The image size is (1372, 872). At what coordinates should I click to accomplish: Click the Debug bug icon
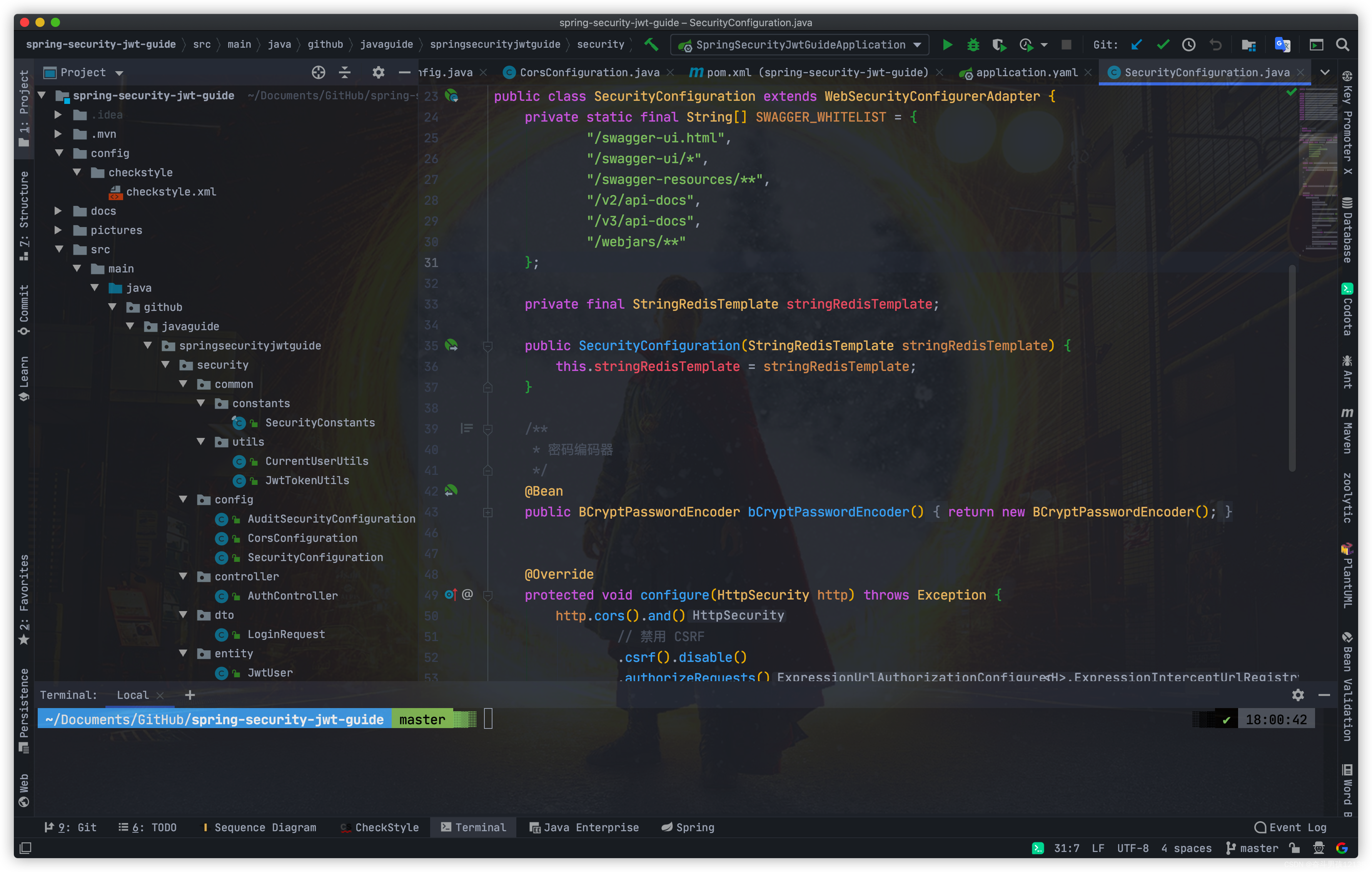click(973, 45)
